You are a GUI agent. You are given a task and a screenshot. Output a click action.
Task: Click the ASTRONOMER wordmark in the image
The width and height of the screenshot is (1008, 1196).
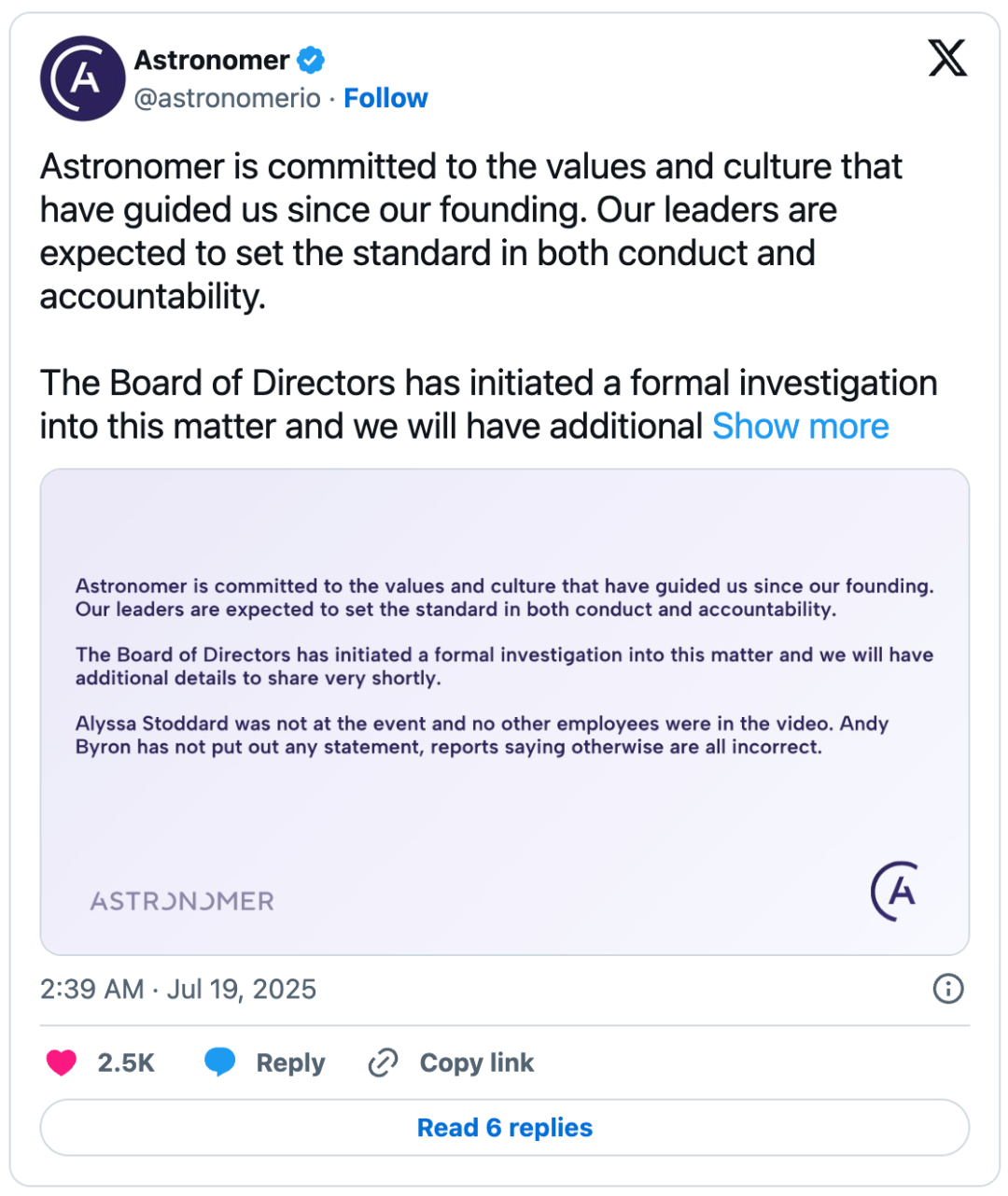pyautogui.click(x=182, y=901)
